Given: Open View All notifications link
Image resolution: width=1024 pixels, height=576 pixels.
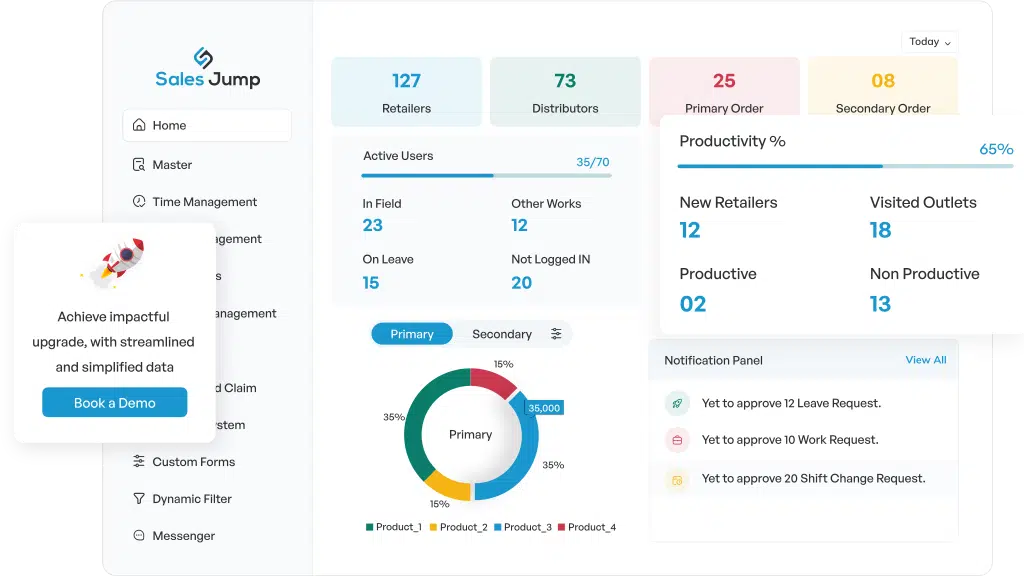Looking at the screenshot, I should pos(925,360).
